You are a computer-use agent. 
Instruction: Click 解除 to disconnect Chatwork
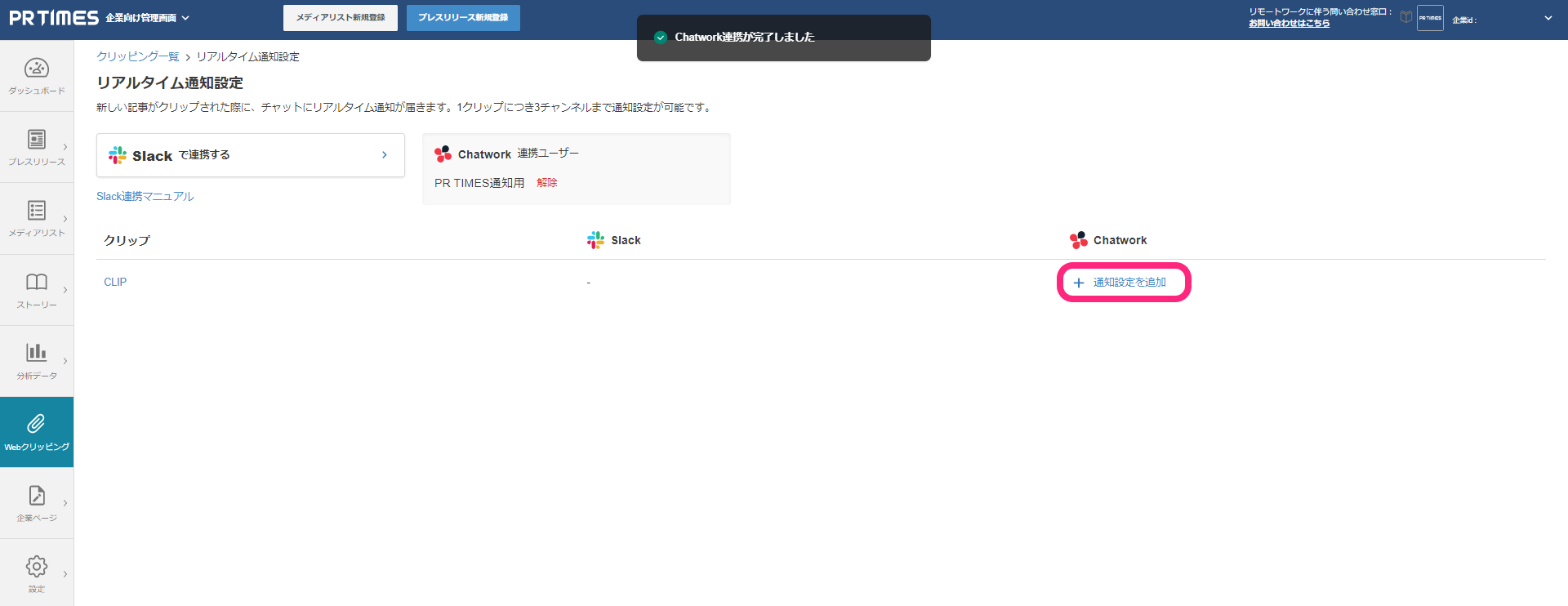tap(547, 183)
